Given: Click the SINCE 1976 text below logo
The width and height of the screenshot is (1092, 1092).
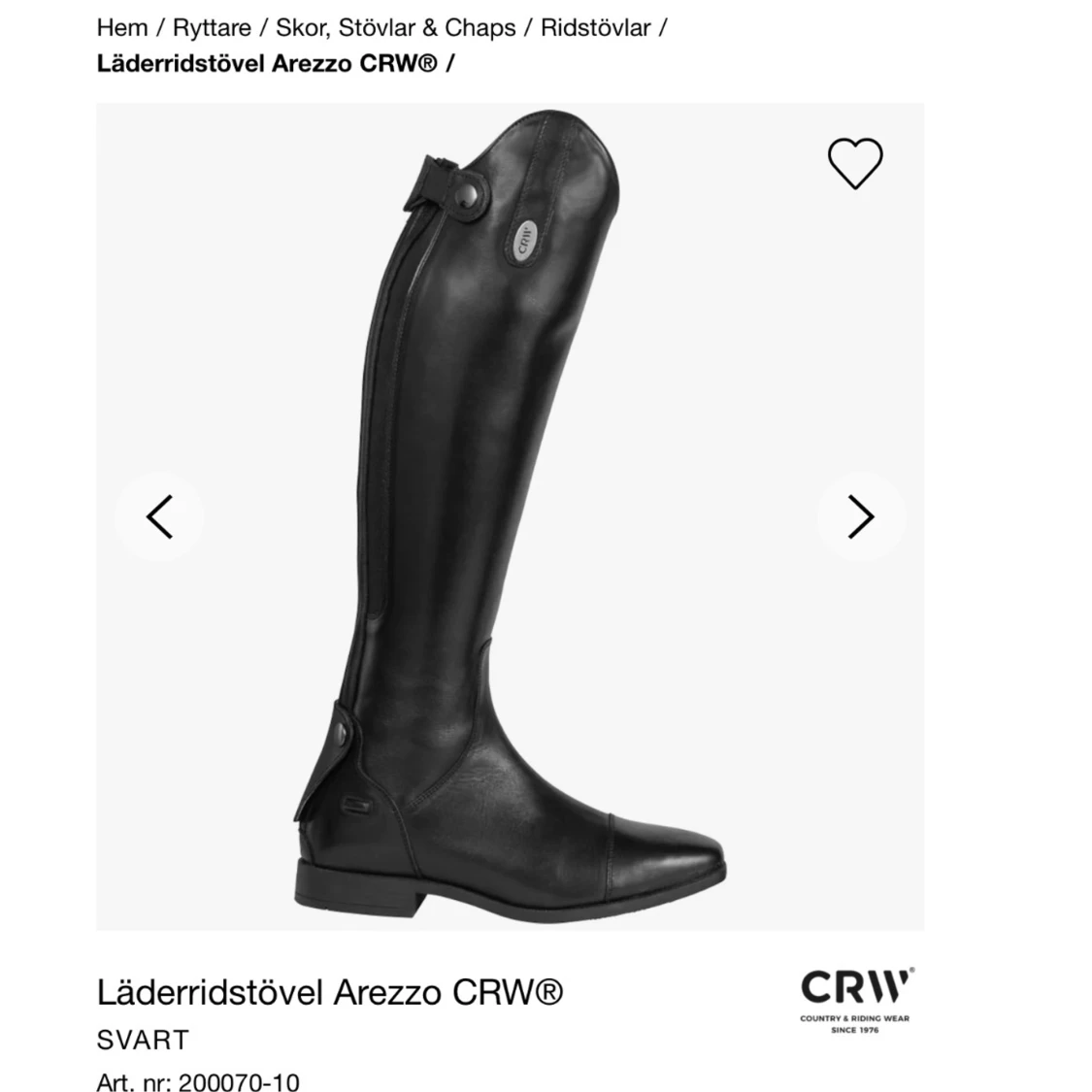Looking at the screenshot, I should (854, 1030).
